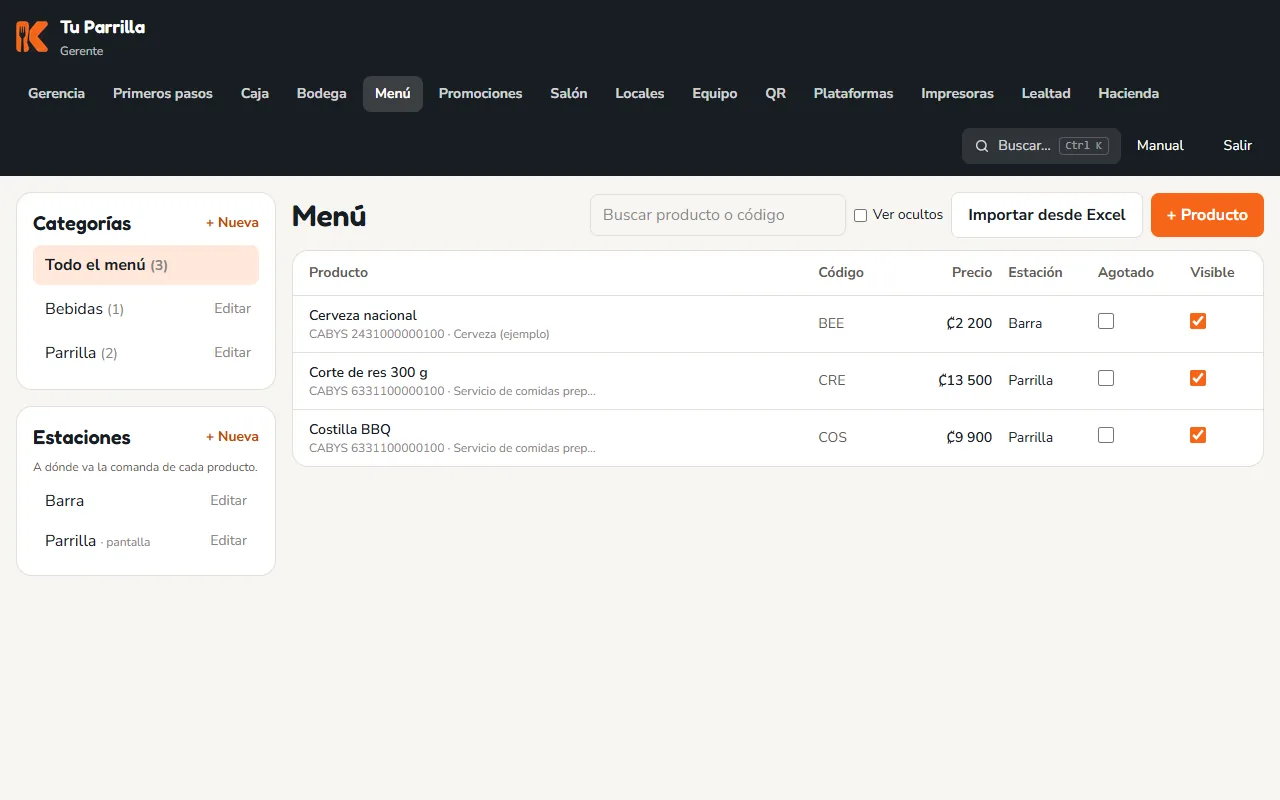Uncheck Visible for Cerveza nacional

coord(1198,321)
